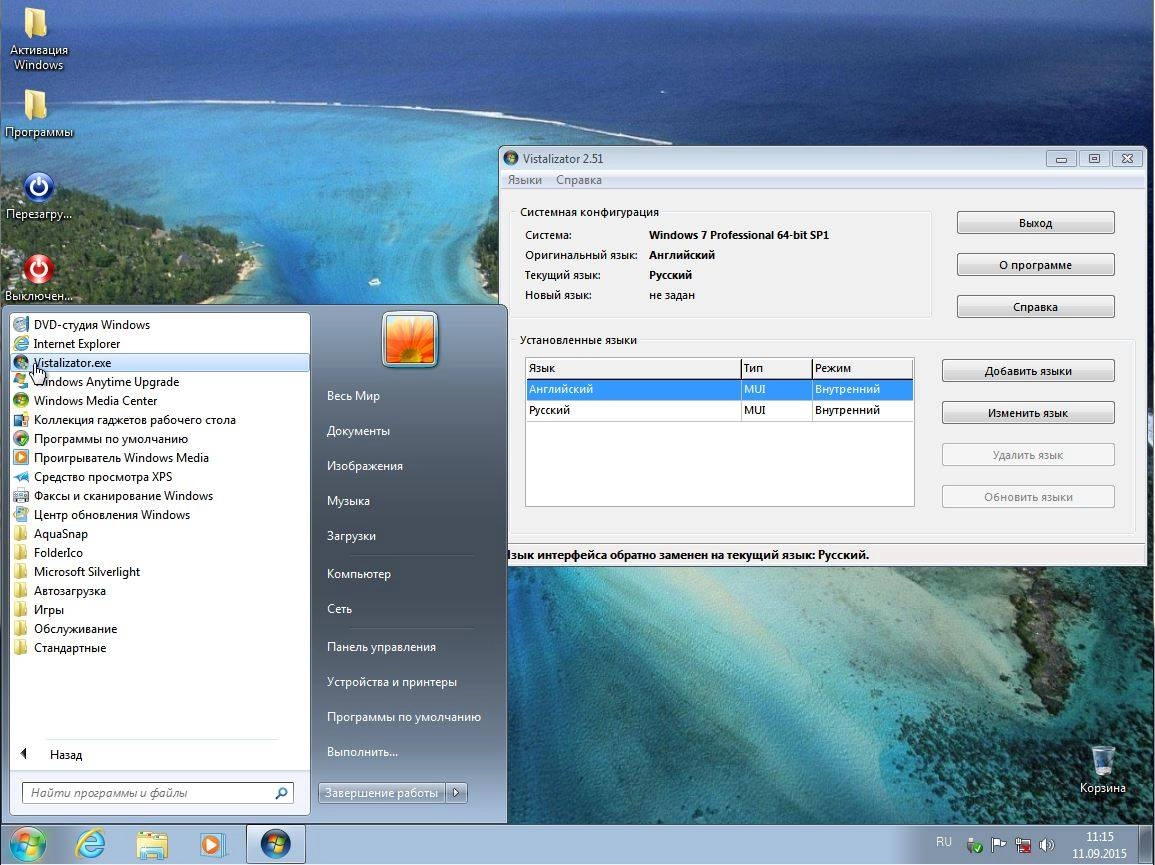1155x865 pixels.
Task: Open the Выполнить... run dialog
Action: (362, 752)
